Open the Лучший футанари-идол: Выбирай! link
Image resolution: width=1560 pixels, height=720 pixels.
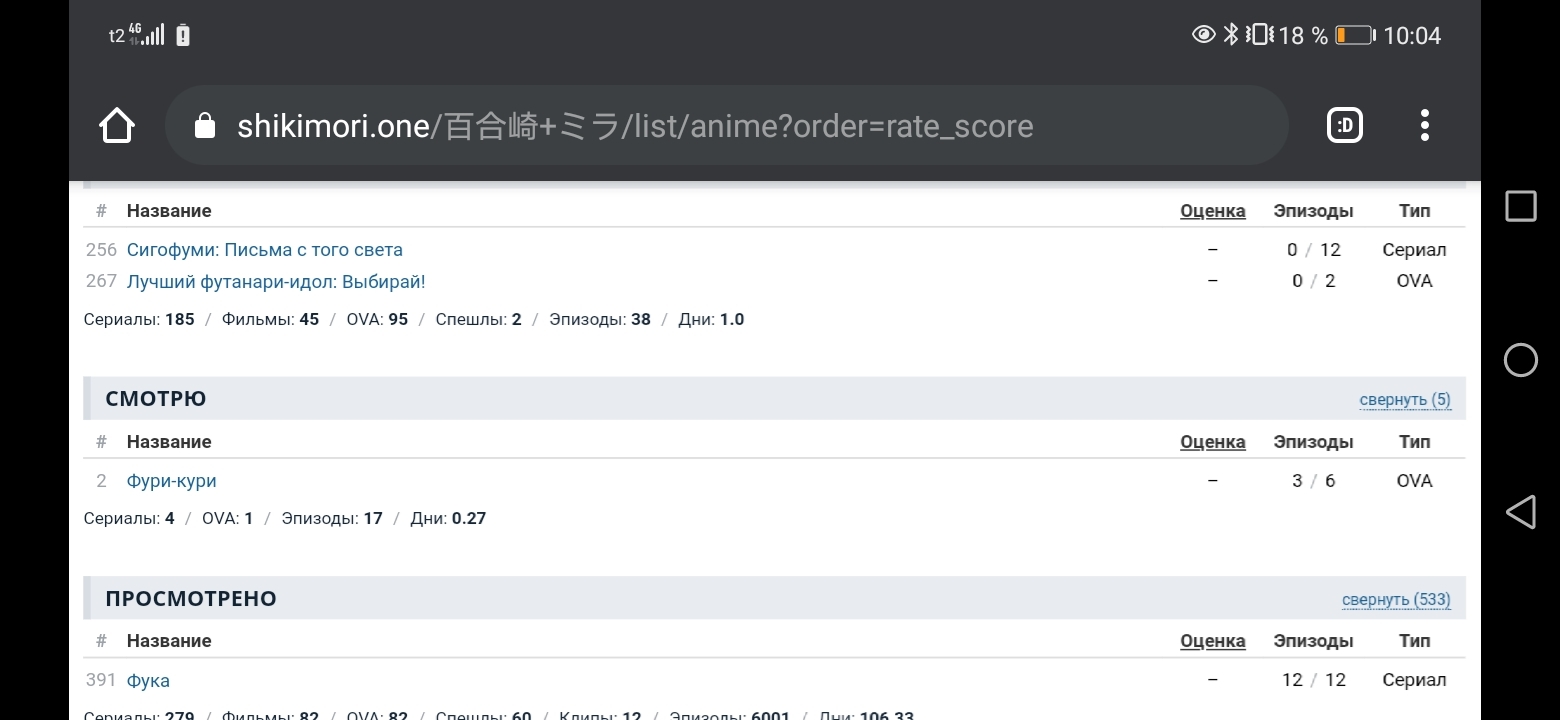[x=276, y=281]
